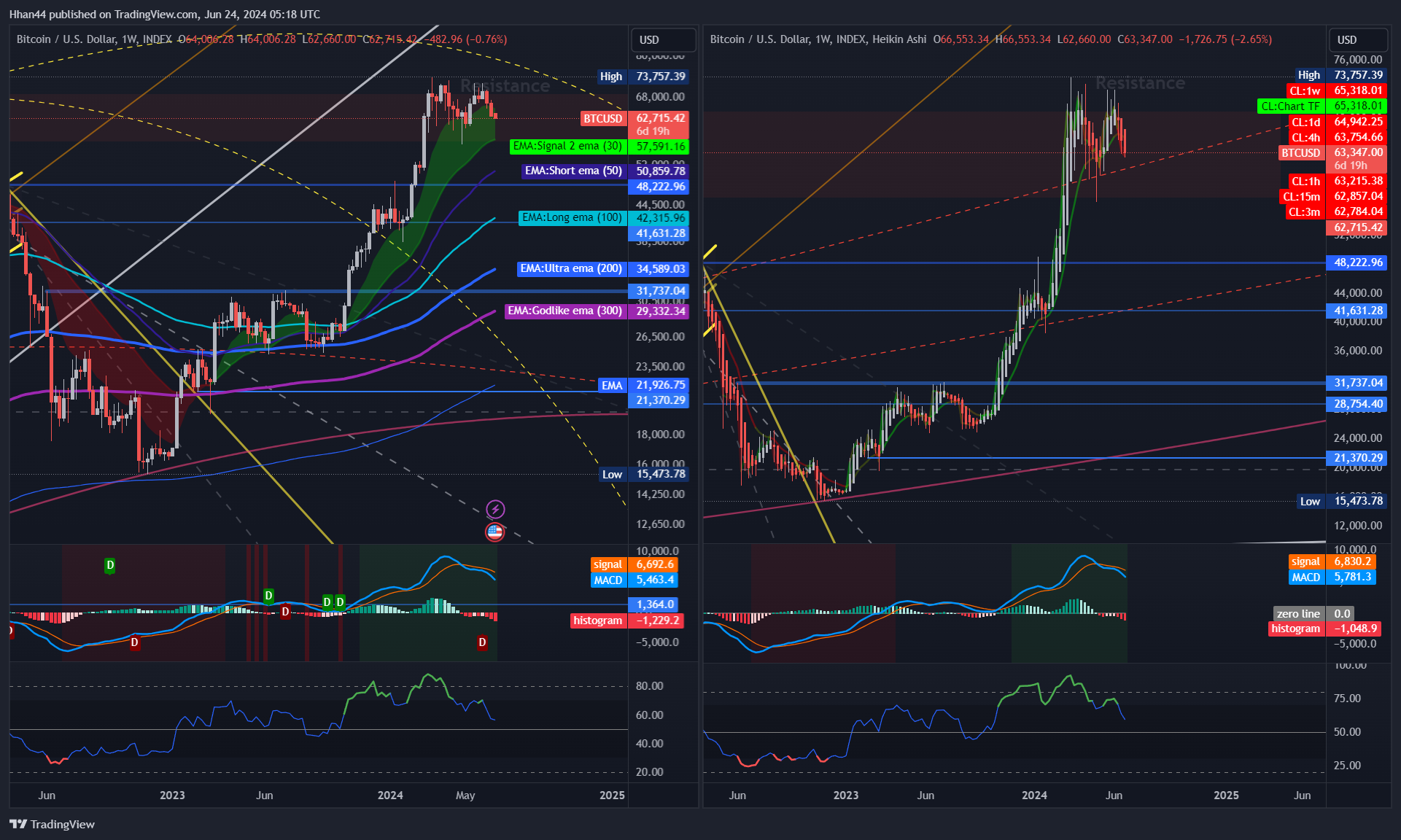1401x840 pixels.
Task: Click the TradingView logo at bottom left
Action: click(52, 824)
